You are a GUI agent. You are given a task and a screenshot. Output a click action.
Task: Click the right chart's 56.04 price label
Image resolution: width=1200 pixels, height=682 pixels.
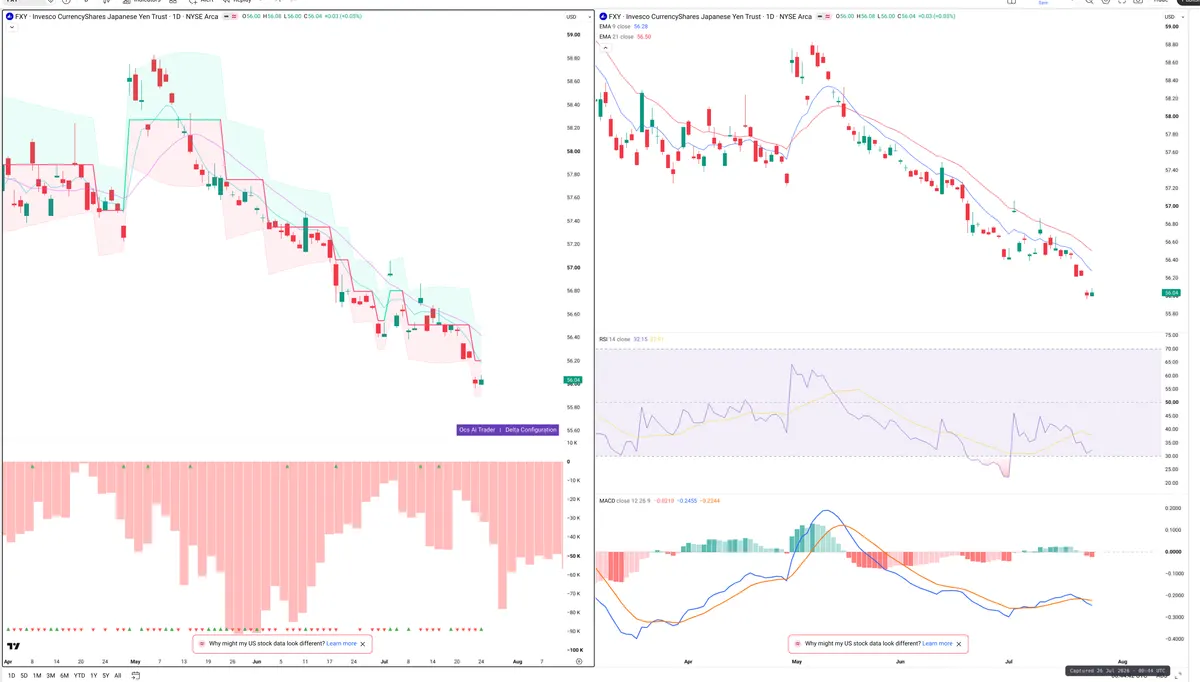point(1171,293)
